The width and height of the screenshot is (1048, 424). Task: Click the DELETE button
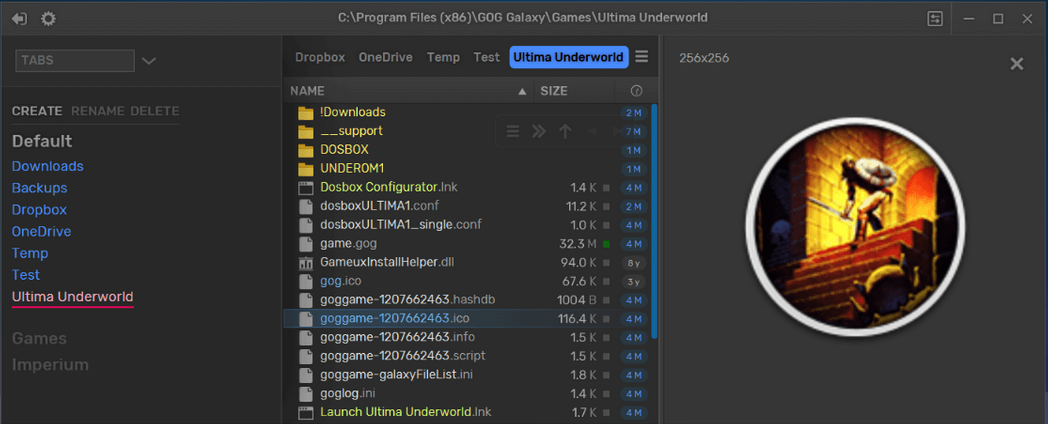coord(154,111)
